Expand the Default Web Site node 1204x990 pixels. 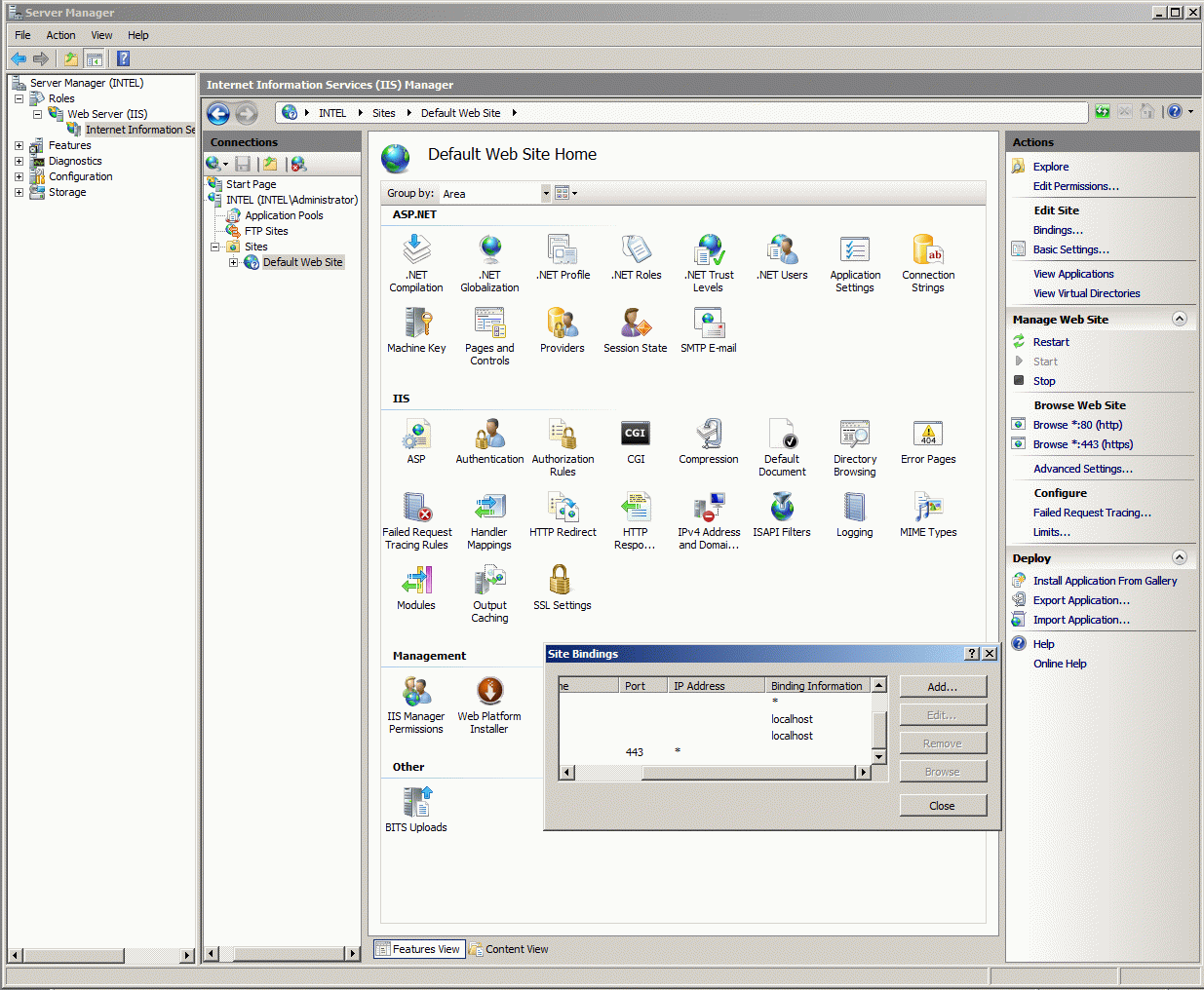pyautogui.click(x=233, y=262)
